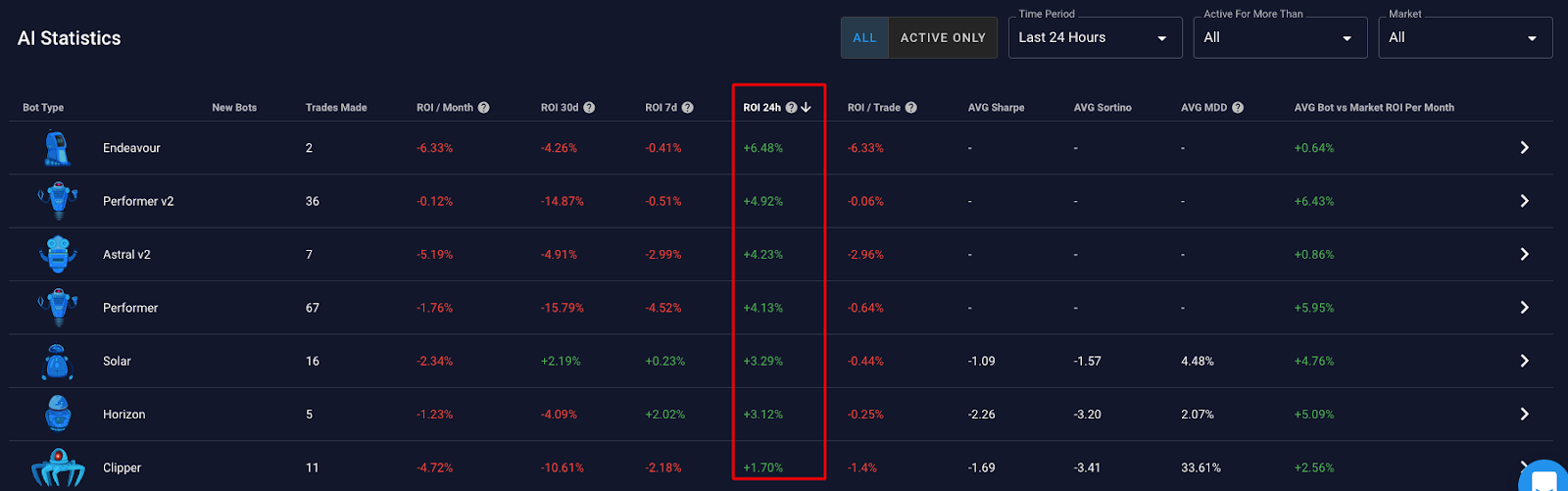Click the Solar bot avatar icon

[58, 361]
